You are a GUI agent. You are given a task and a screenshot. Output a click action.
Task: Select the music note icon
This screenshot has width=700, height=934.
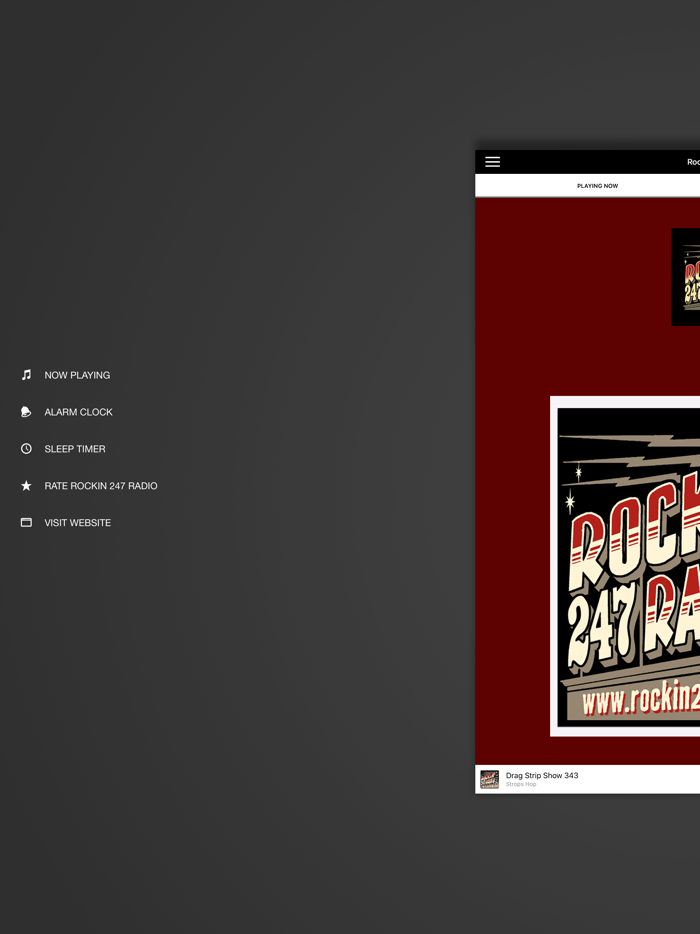tap(26, 375)
